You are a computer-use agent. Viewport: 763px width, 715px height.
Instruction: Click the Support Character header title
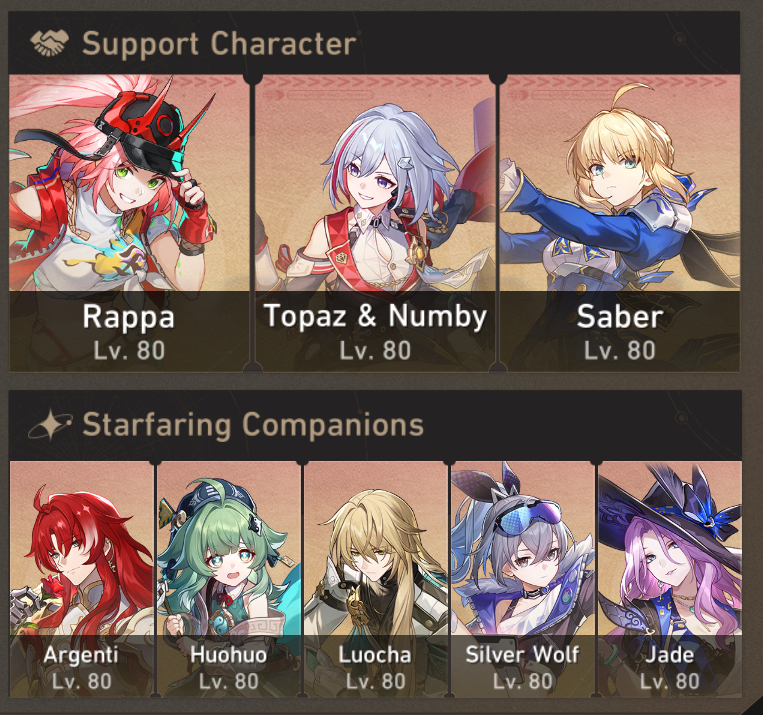tap(219, 44)
